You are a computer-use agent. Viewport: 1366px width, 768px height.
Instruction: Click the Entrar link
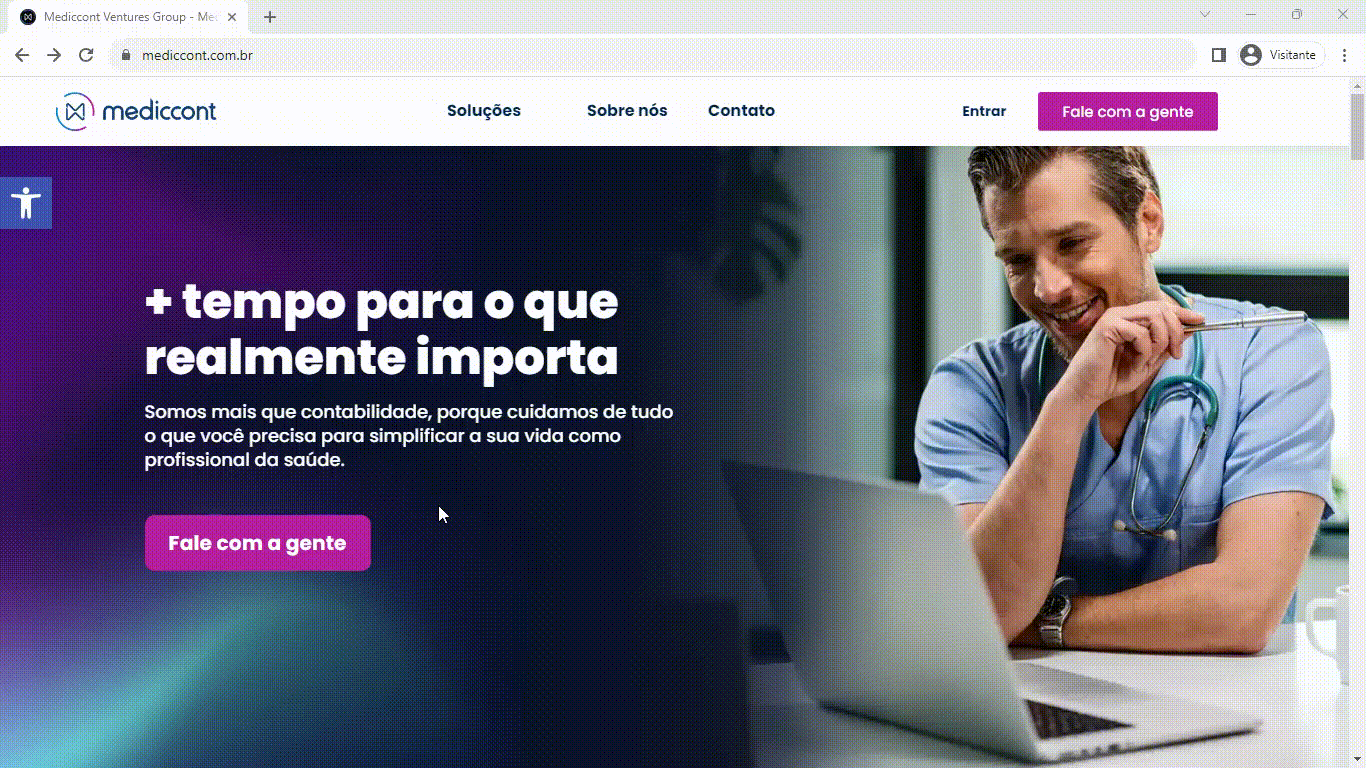984,112
